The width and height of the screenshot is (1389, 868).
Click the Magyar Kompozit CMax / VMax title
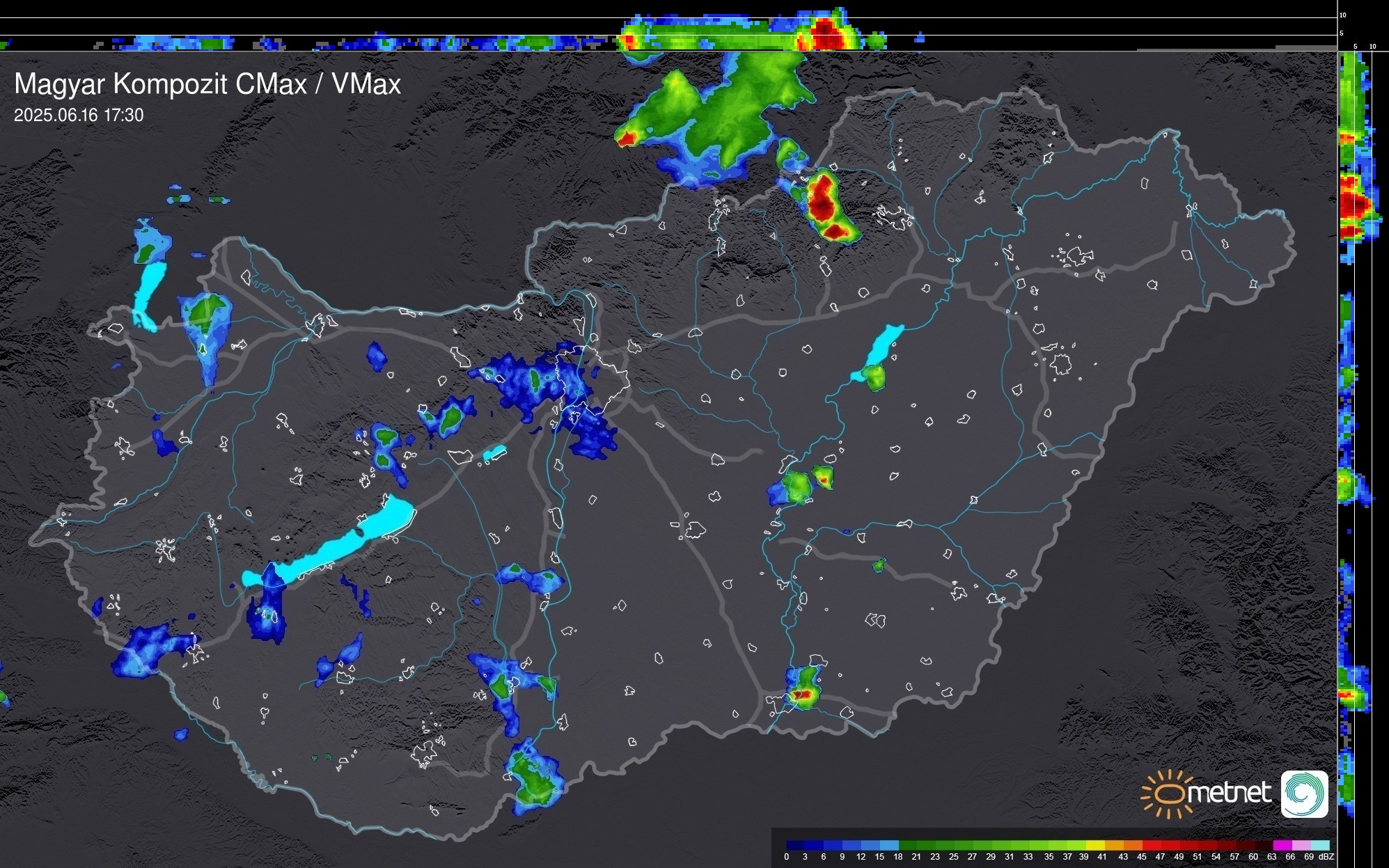(207, 84)
